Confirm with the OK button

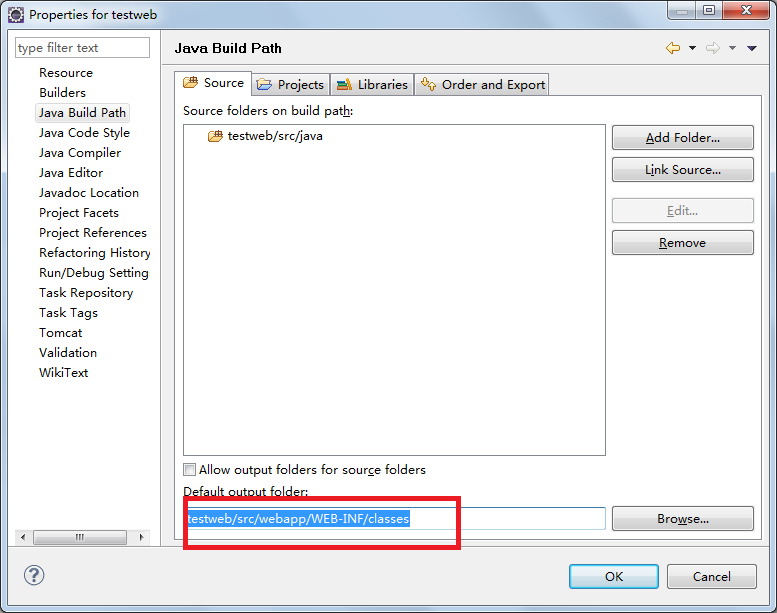pos(613,576)
